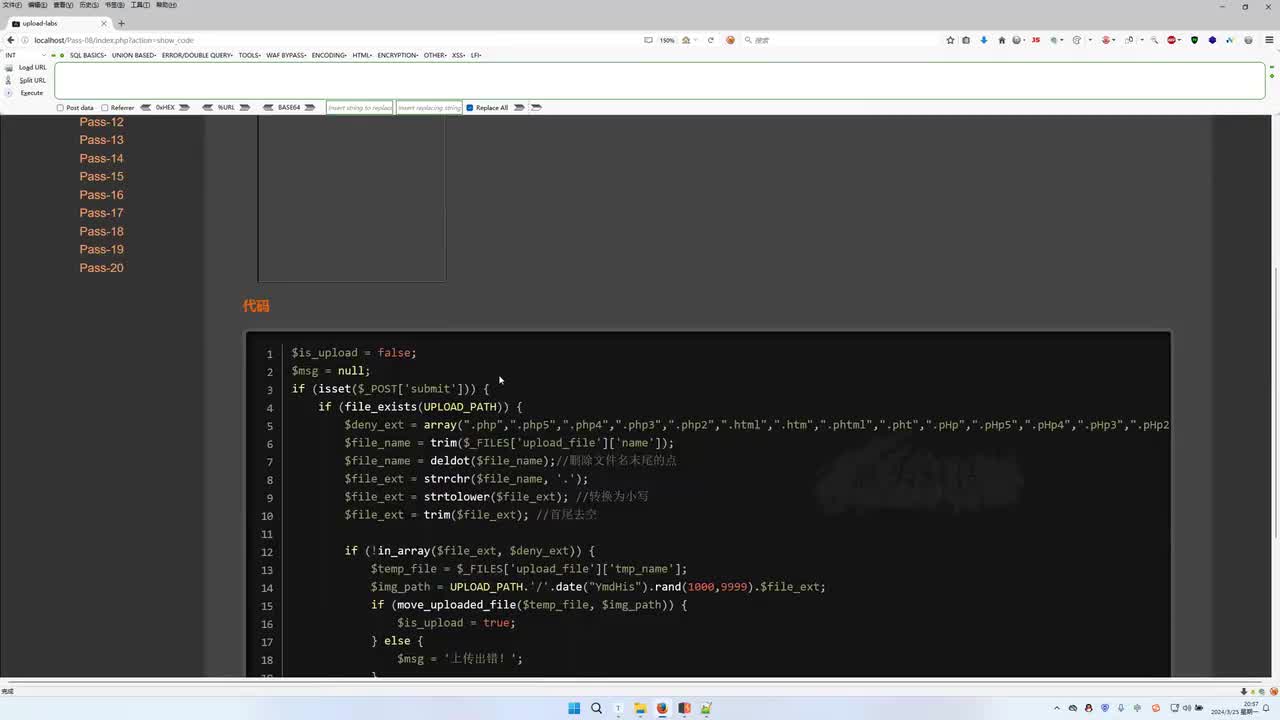Image resolution: width=1280 pixels, height=720 pixels.
Task: Expand the UNION BASED dropdown
Action: click(x=134, y=55)
